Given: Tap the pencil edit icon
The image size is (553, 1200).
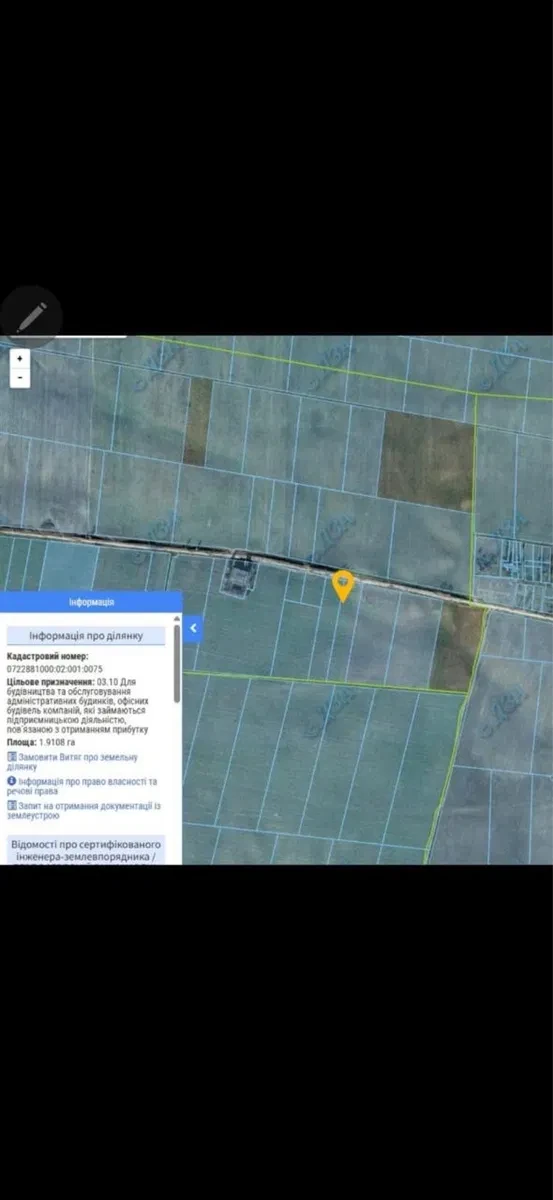Looking at the screenshot, I should point(30,316).
